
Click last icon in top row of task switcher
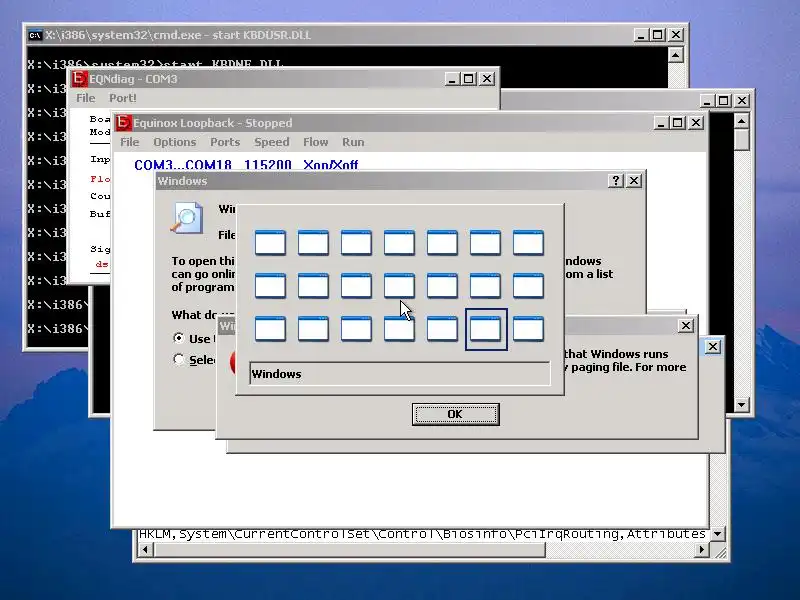528,242
